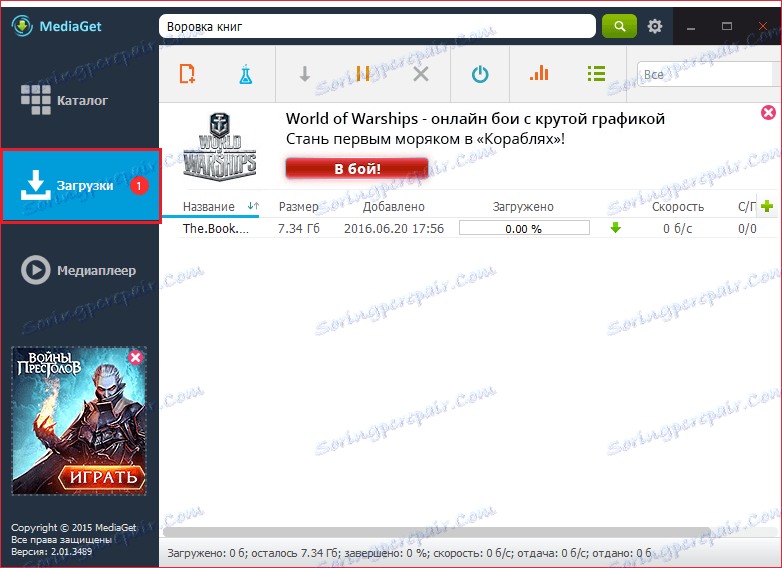Click the blue flask icon in the toolbar
Image resolution: width=782 pixels, height=568 pixels.
pos(245,74)
